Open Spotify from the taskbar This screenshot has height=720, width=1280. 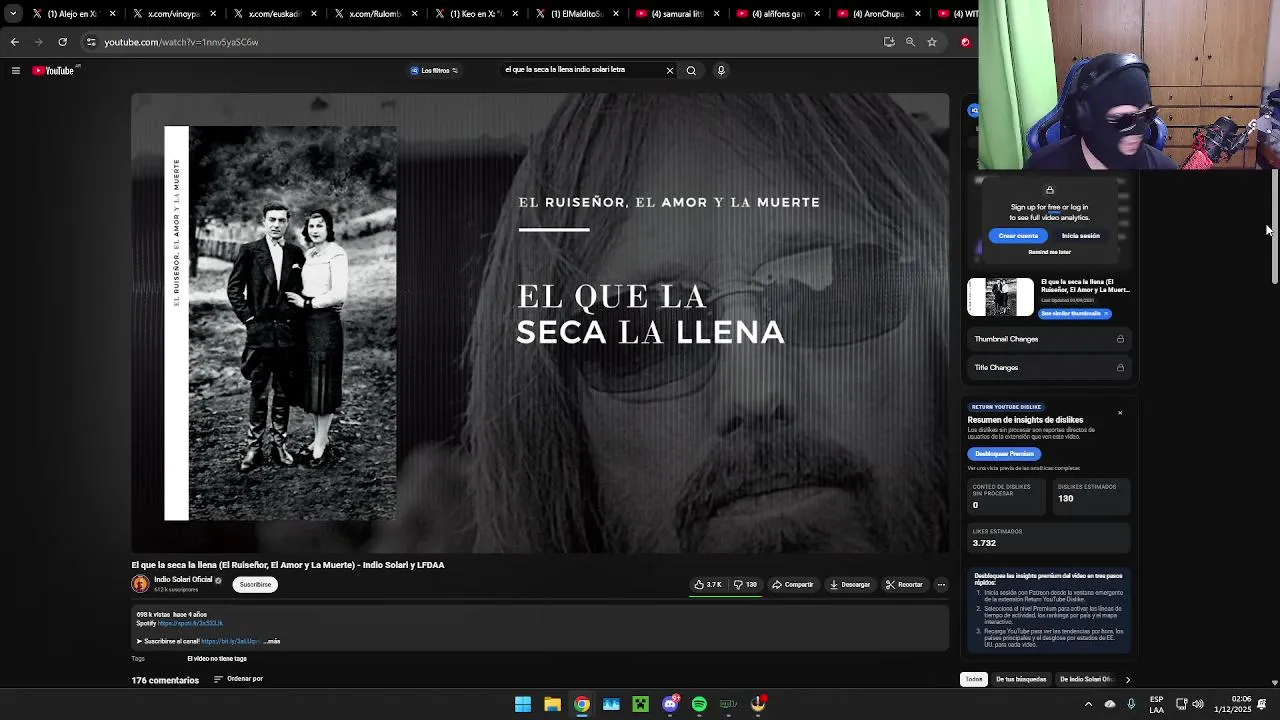[699, 704]
